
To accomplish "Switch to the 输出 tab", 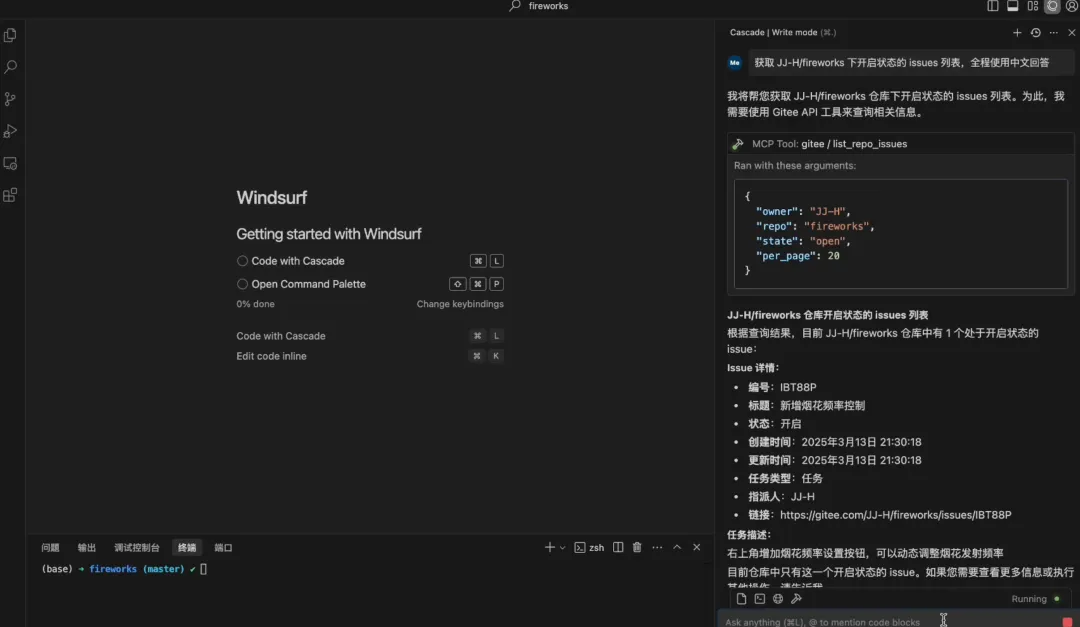I will tap(87, 548).
